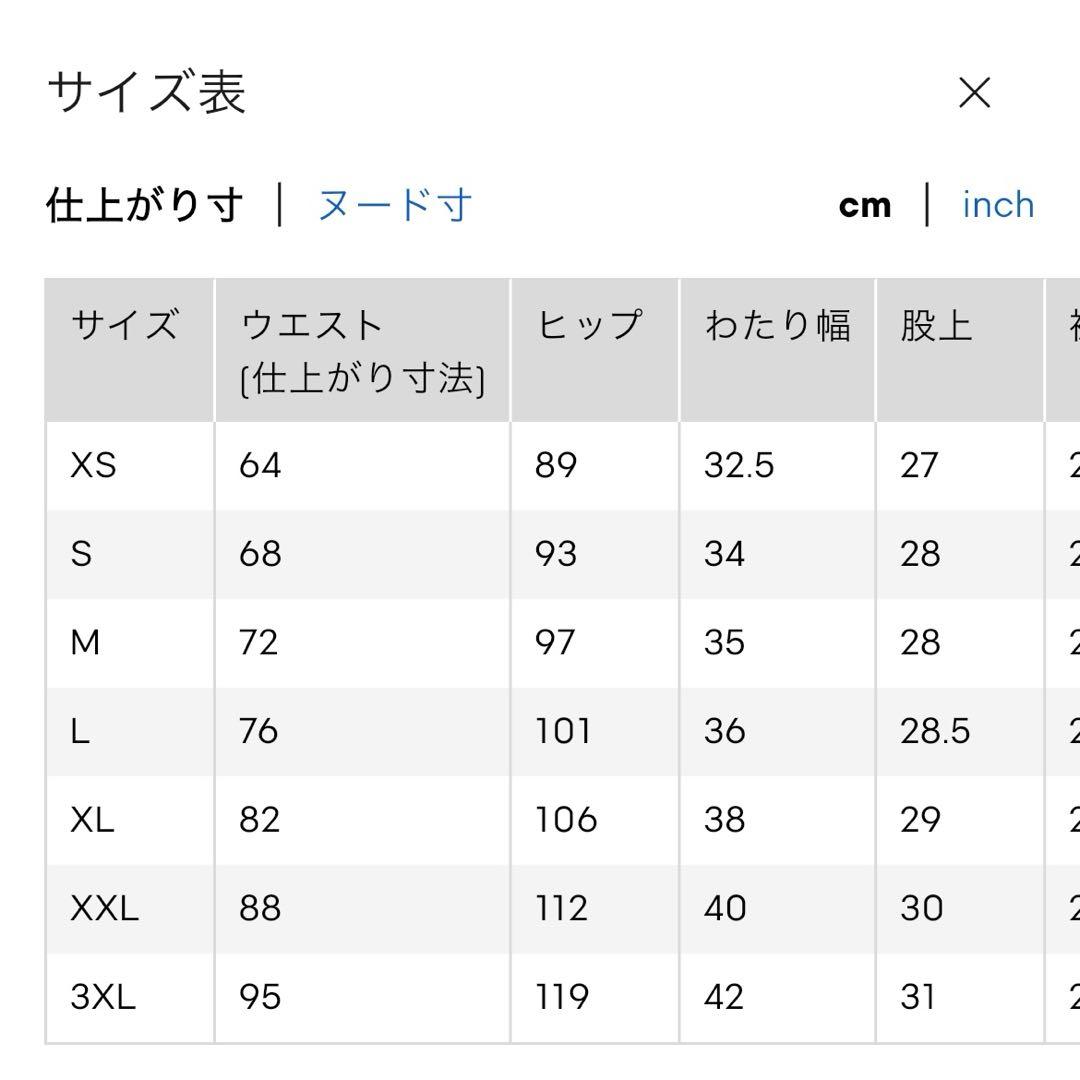Click the ウエスト column header

pyautogui.click(x=362, y=350)
